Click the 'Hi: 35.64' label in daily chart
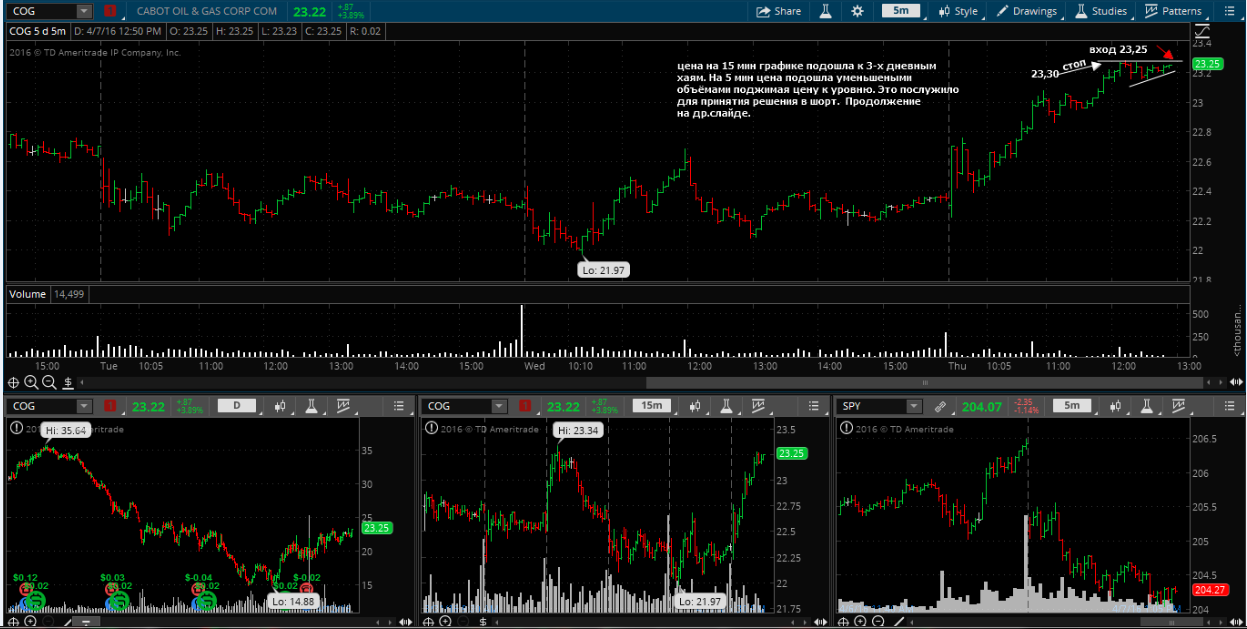Viewport: 1247px width, 629px height. coord(66,429)
